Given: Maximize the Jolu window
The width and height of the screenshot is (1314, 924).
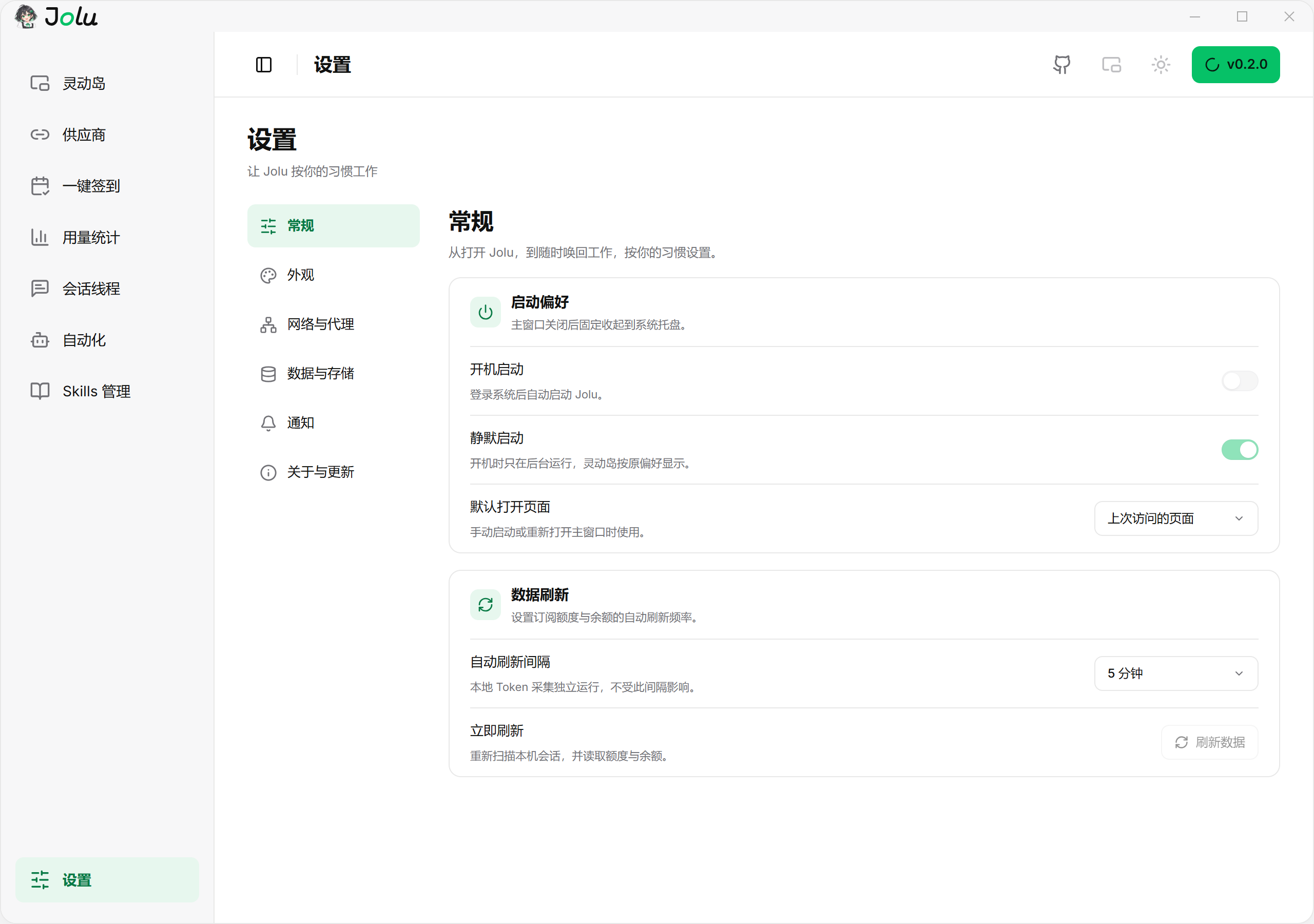Looking at the screenshot, I should click(1242, 16).
